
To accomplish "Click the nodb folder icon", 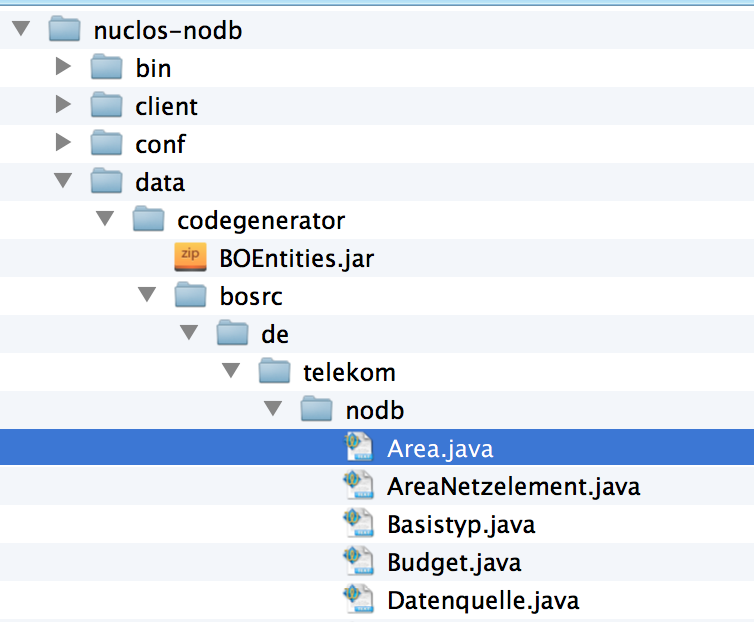I will tap(316, 408).
